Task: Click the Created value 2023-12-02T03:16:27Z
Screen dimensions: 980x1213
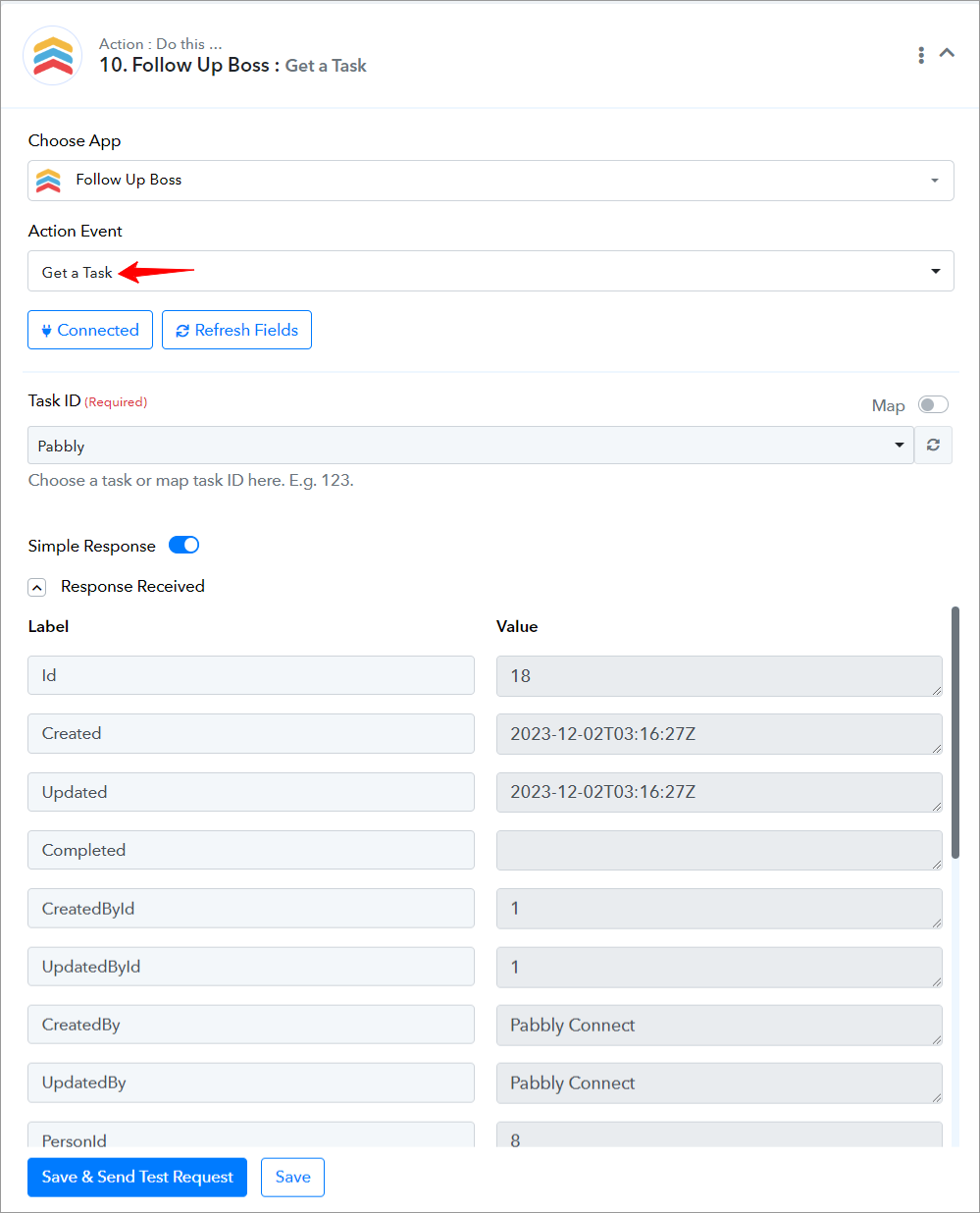Action: coord(719,734)
